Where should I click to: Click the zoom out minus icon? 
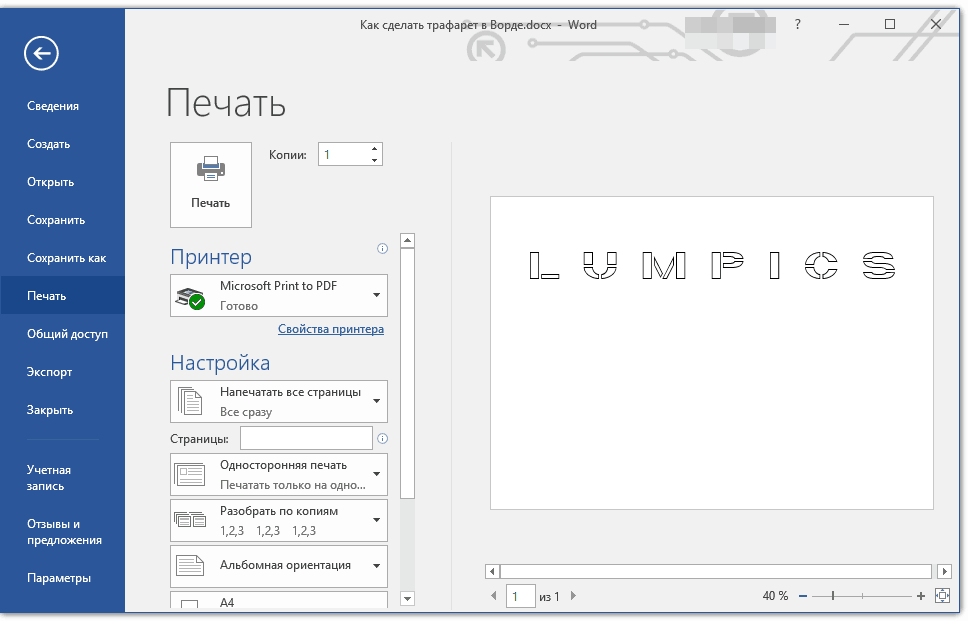coord(803,596)
